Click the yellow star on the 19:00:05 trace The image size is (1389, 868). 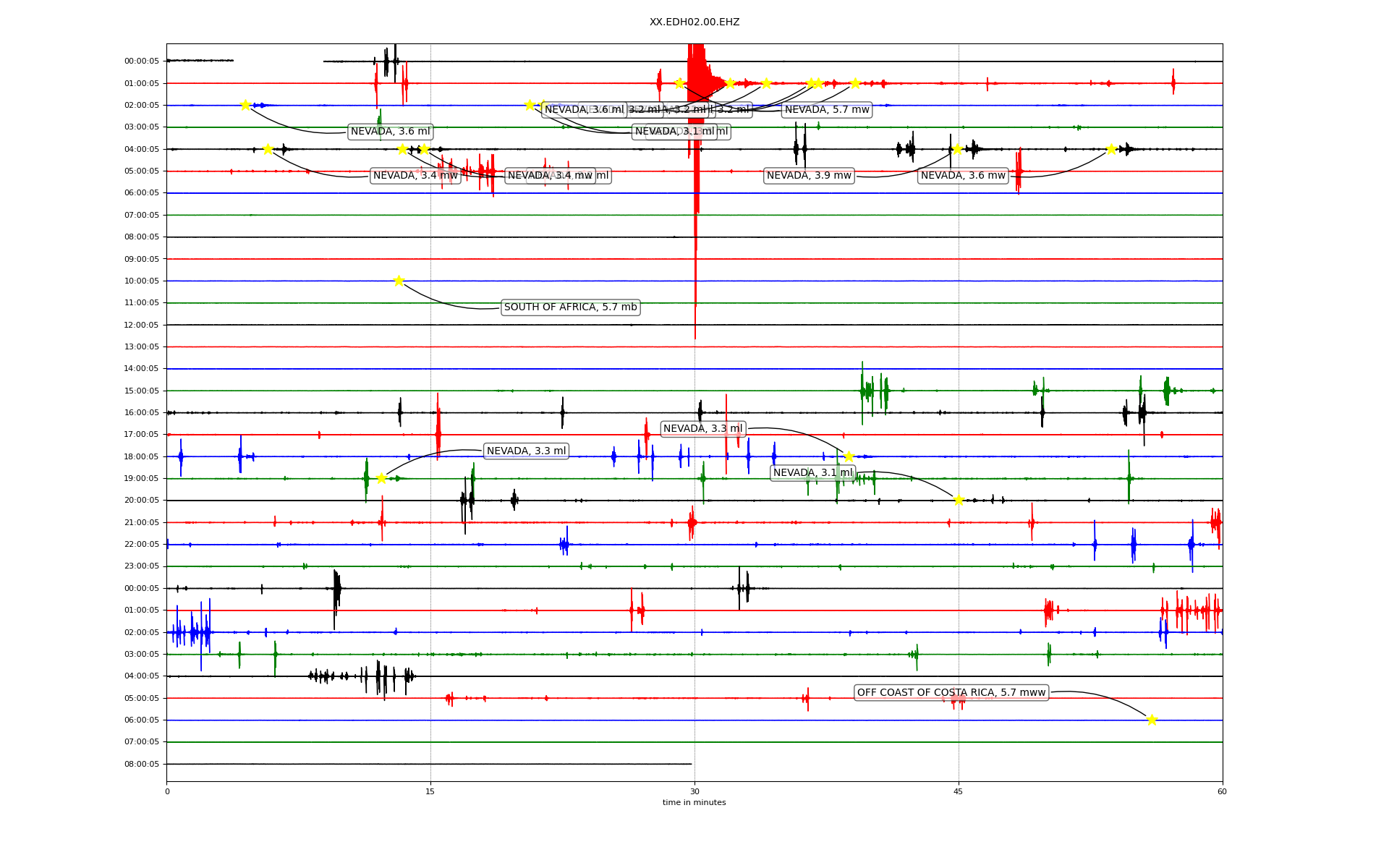(381, 478)
